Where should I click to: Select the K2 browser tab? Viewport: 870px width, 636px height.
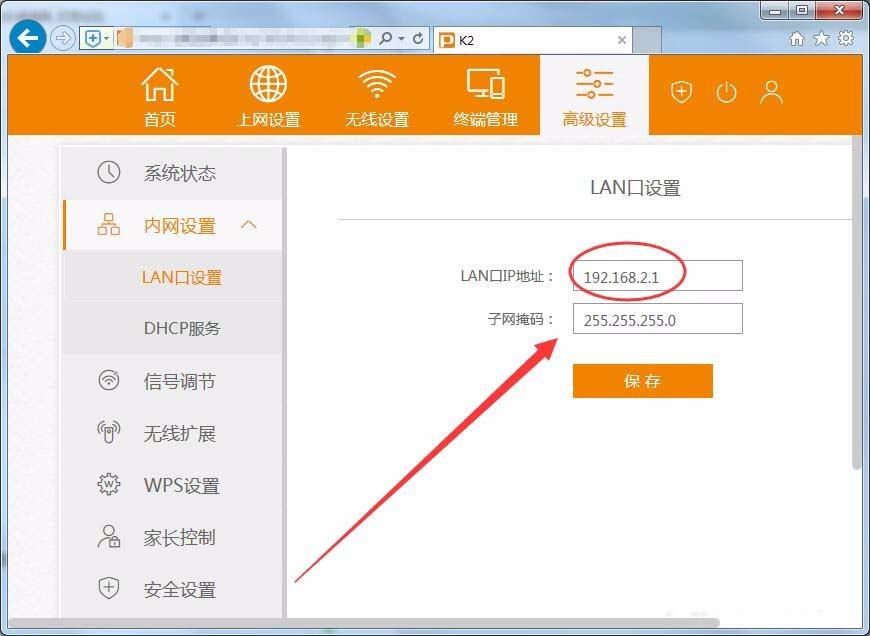click(x=530, y=40)
